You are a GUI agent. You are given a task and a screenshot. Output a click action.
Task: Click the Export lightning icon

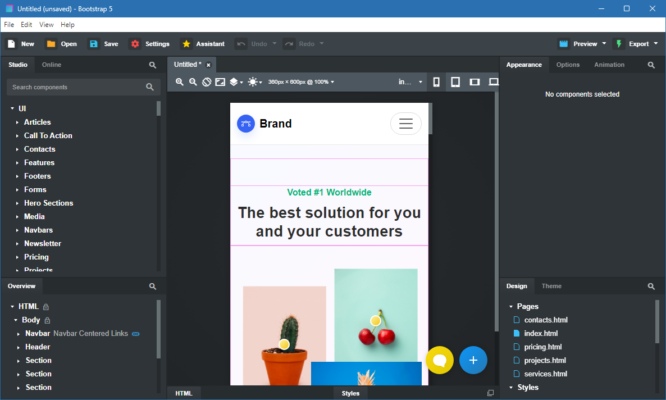(619, 44)
